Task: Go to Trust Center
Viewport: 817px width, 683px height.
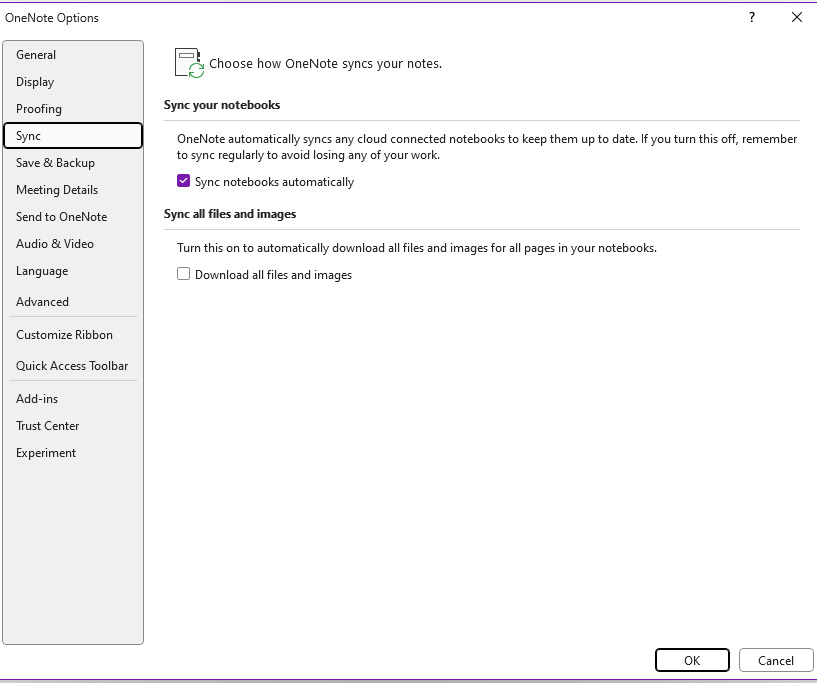Action: tap(72, 426)
